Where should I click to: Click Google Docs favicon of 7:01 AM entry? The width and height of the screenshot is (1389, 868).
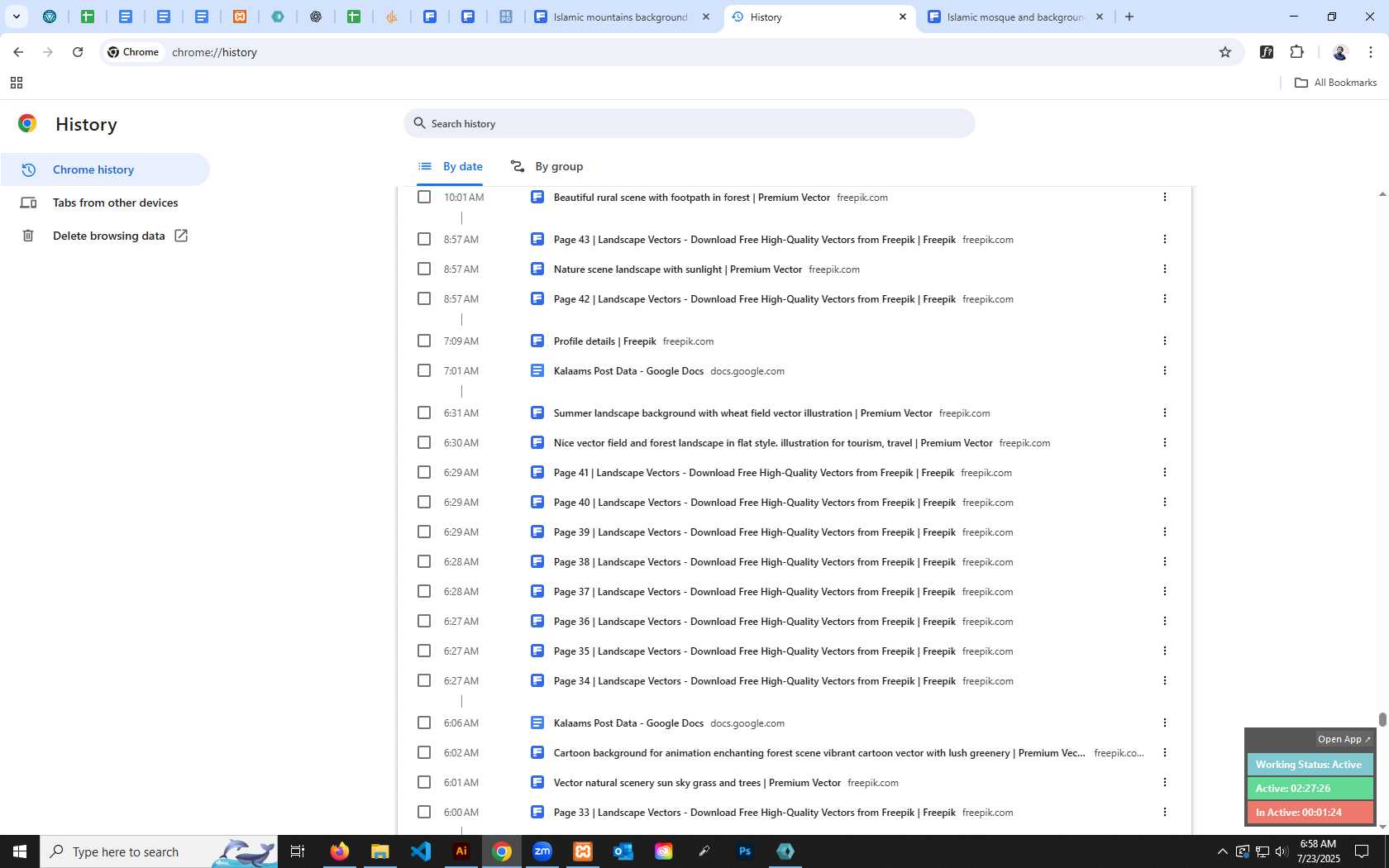(537, 370)
